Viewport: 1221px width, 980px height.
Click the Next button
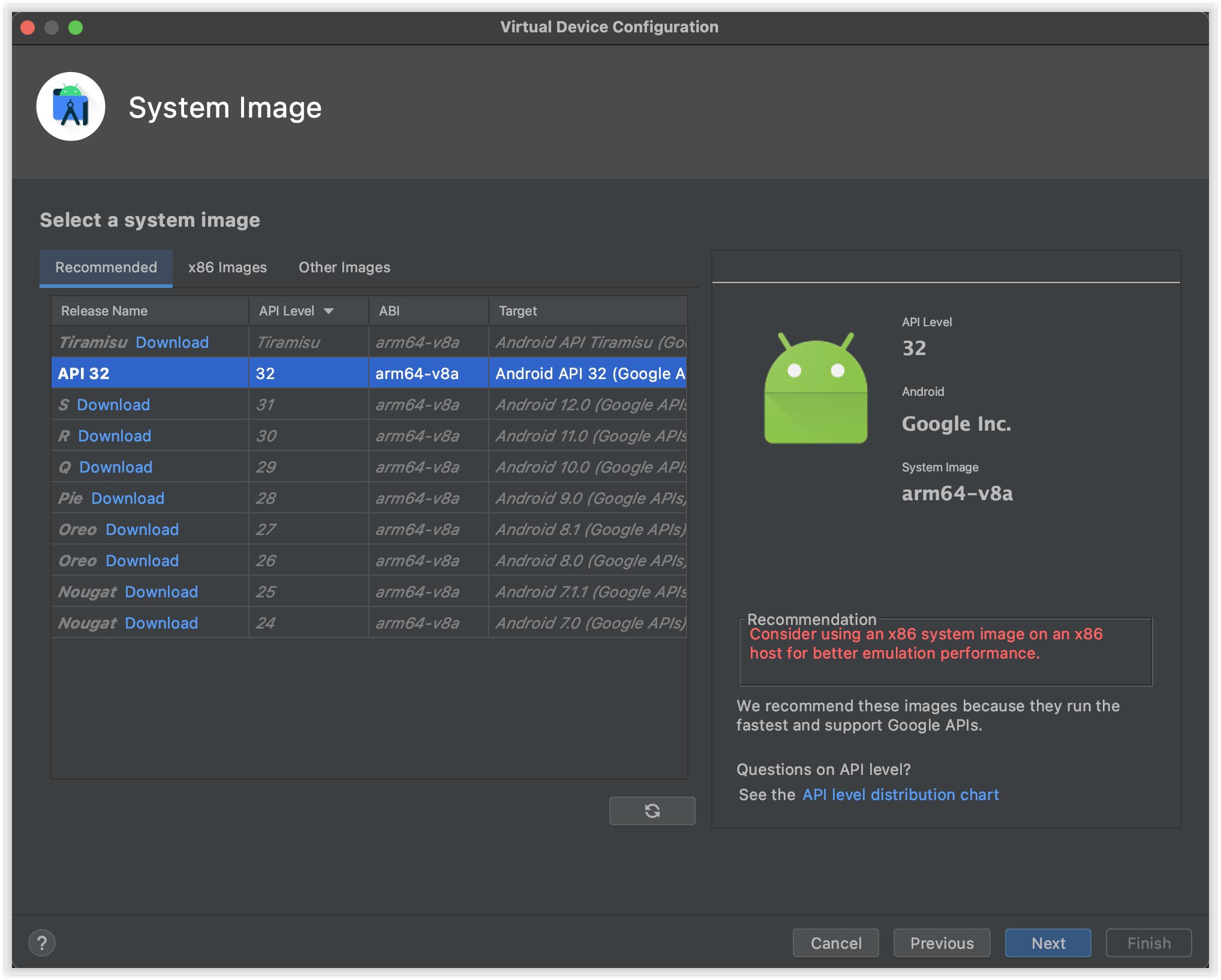1048,943
